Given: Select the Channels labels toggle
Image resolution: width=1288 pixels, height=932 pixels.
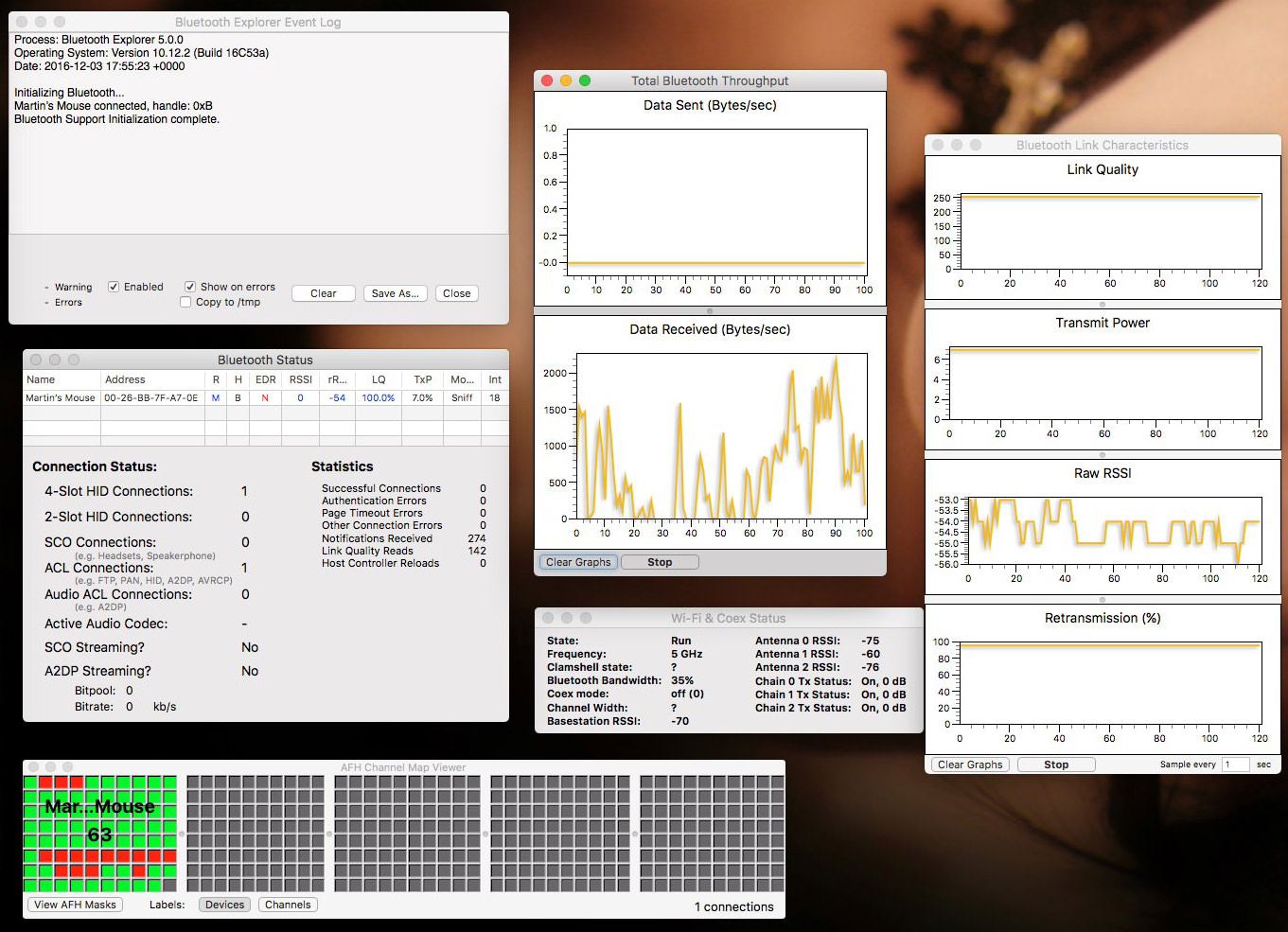Looking at the screenshot, I should (x=288, y=905).
